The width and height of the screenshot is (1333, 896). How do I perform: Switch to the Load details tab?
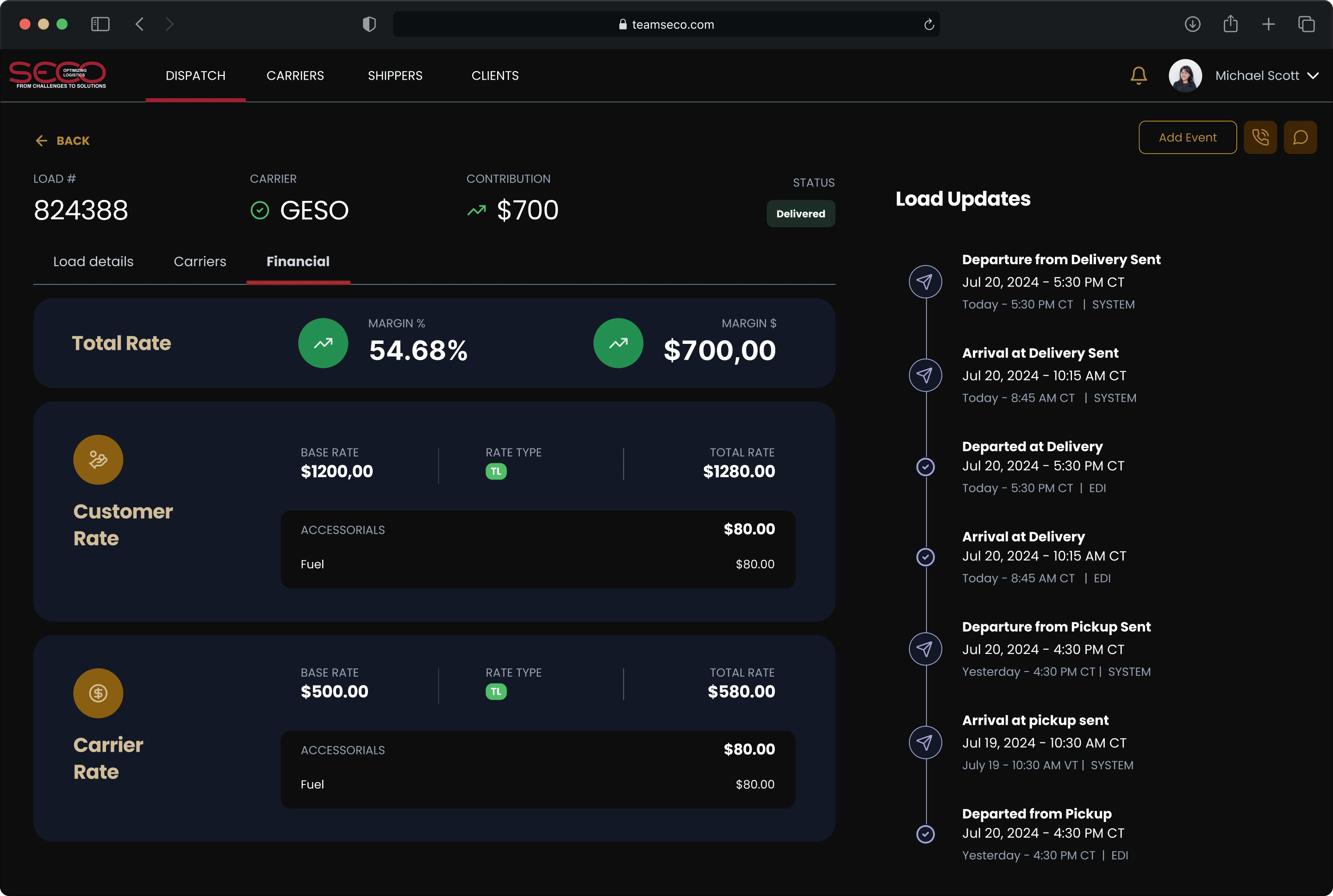93,261
